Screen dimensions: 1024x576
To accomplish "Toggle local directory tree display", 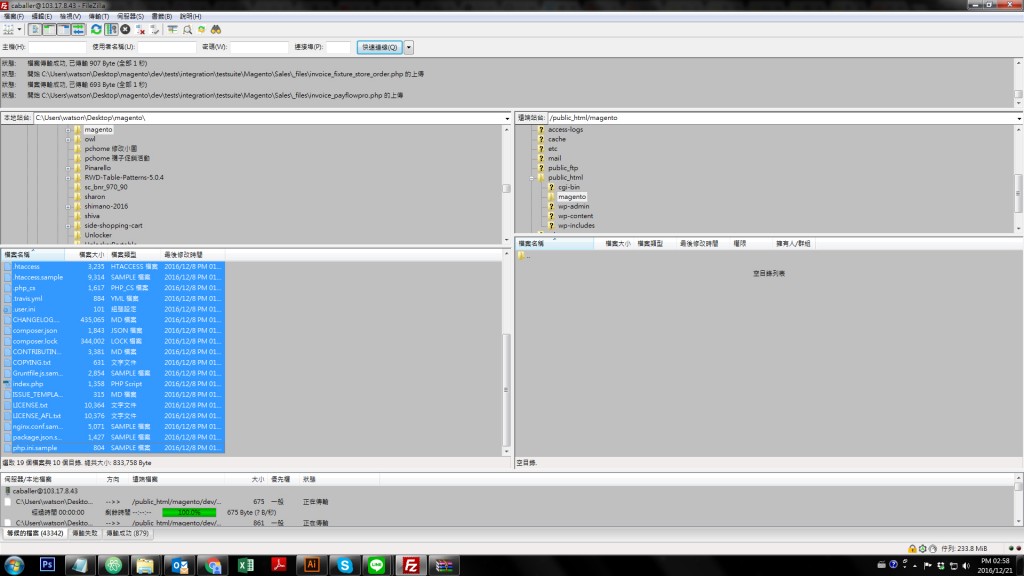I will (50, 29).
